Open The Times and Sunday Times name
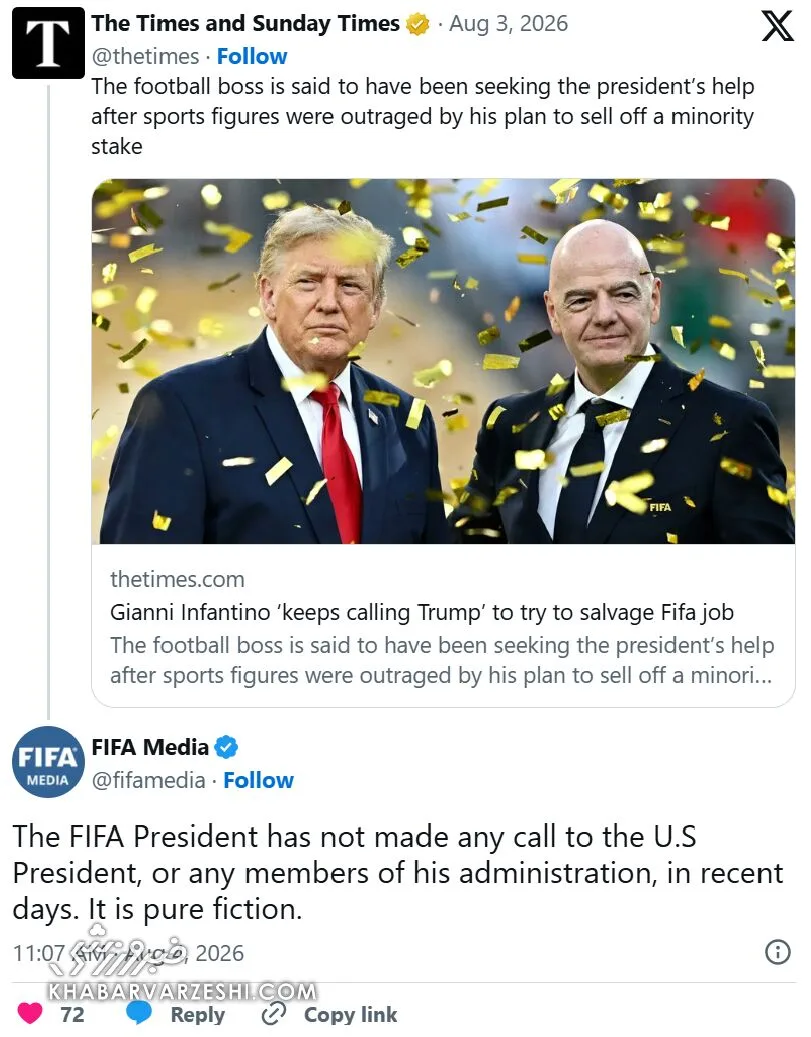This screenshot has height=1037, width=811. (x=245, y=24)
